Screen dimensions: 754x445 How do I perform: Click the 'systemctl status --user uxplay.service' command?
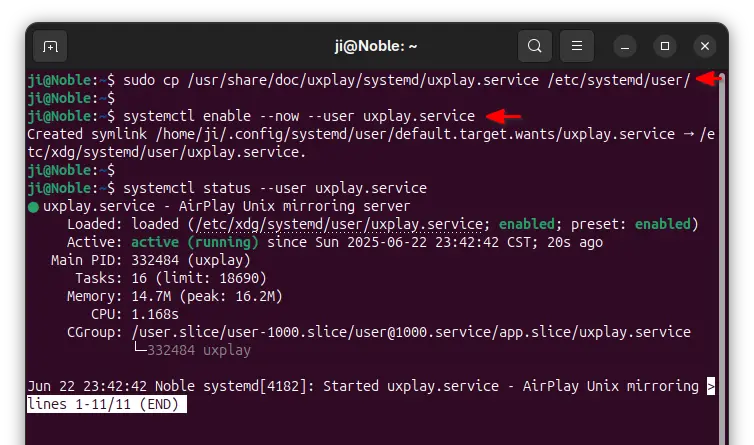[x=275, y=188]
